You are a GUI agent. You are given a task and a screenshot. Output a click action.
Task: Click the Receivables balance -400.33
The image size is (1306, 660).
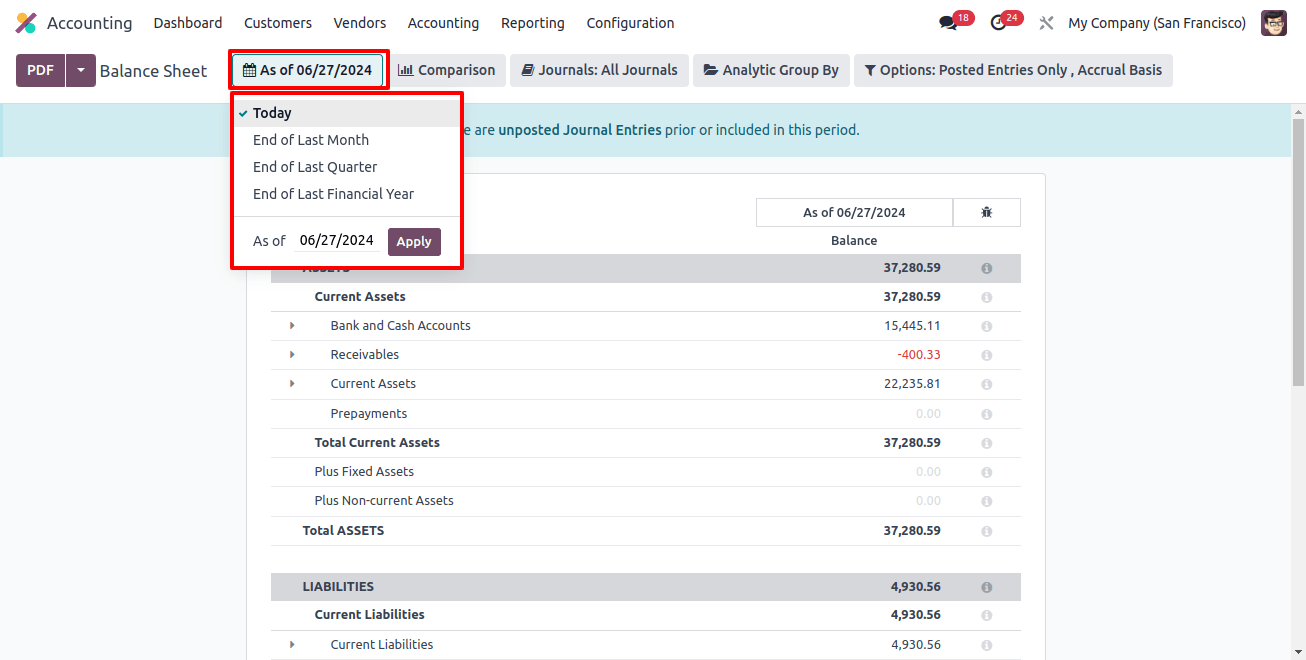tap(919, 355)
